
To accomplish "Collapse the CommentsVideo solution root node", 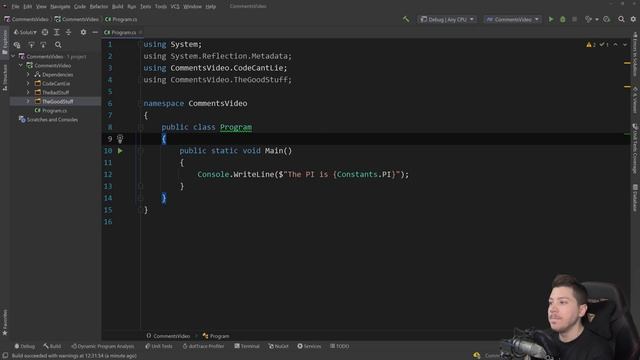I will [x=13, y=56].
